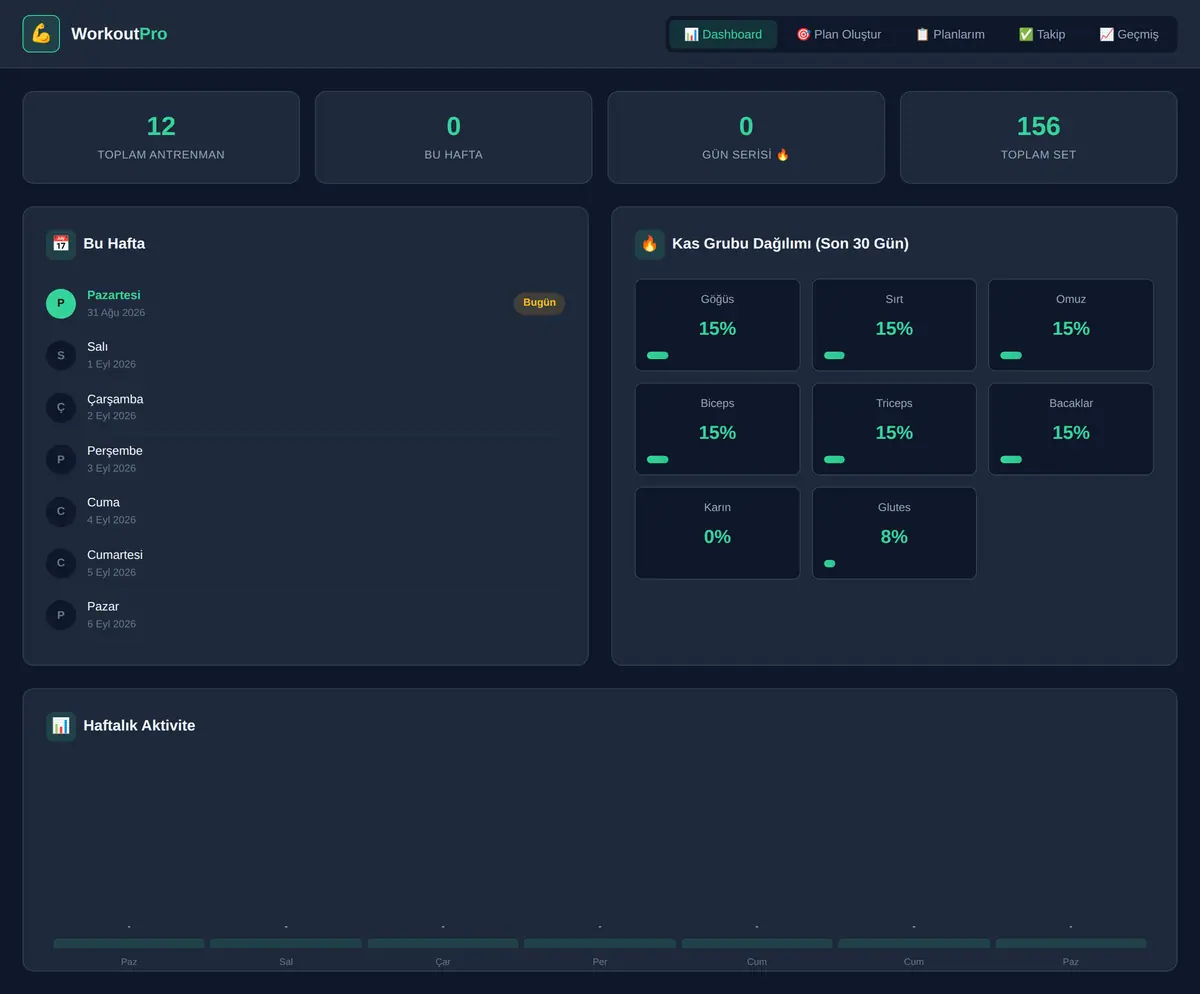Click the Per bar in weekly activity chart
Screen dimensions: 1200x994
tap(600, 943)
